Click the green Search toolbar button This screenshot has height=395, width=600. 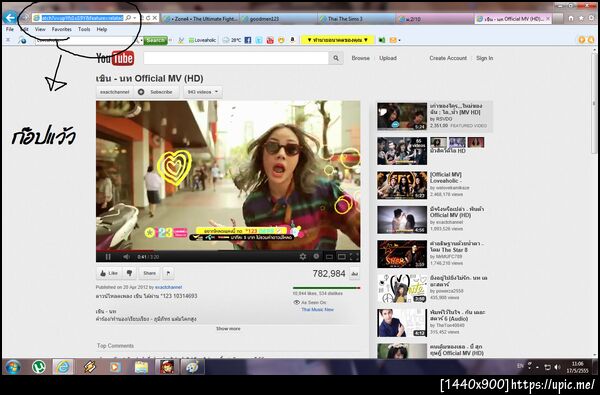(x=155, y=40)
